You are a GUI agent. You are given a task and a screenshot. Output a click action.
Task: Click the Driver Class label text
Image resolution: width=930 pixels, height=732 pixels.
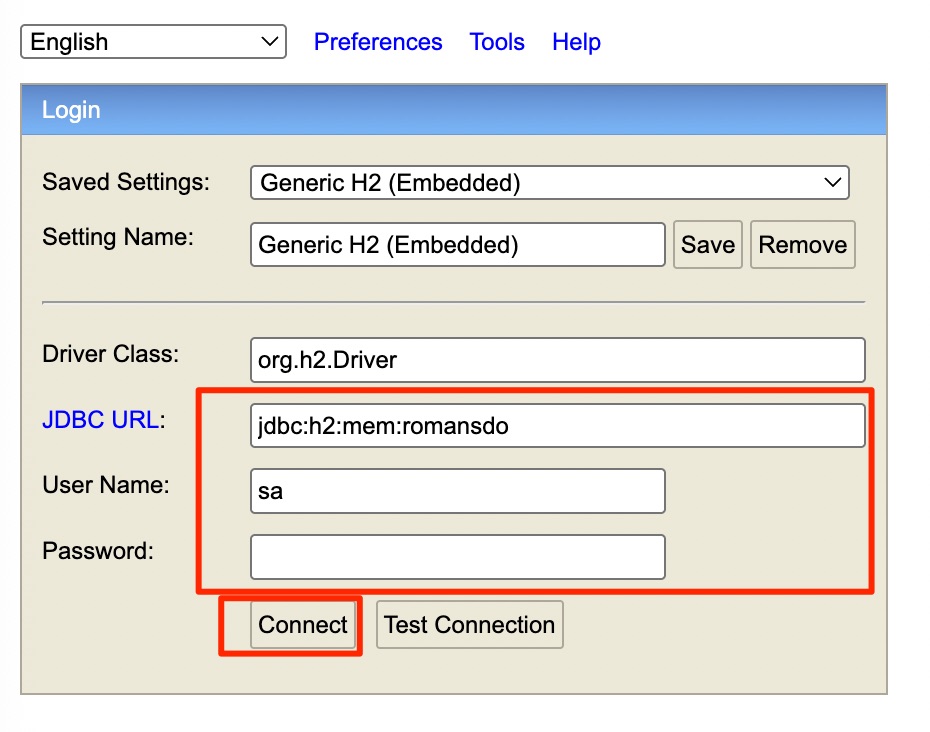pos(110,354)
